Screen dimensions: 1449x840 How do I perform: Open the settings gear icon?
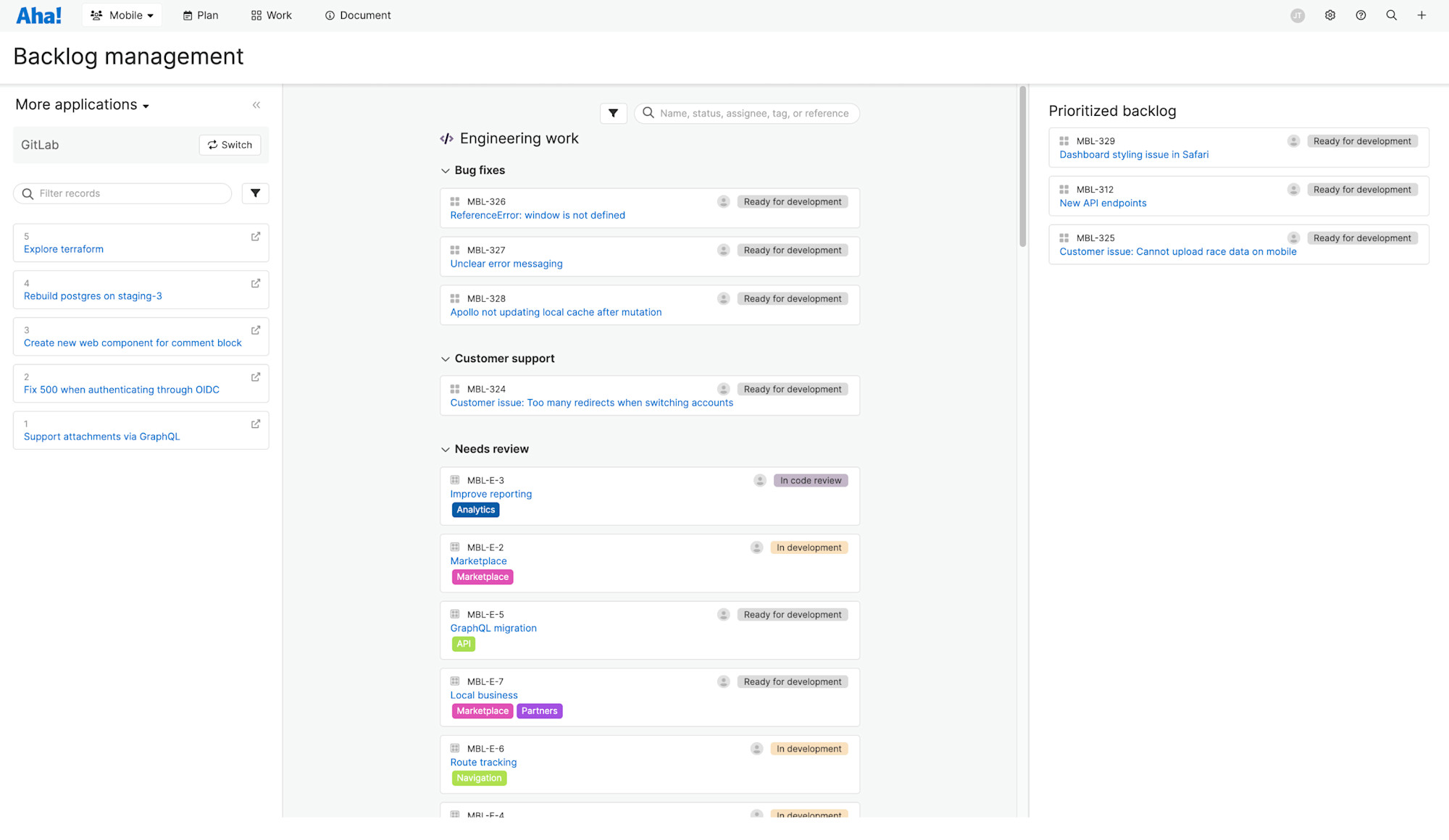tap(1329, 14)
